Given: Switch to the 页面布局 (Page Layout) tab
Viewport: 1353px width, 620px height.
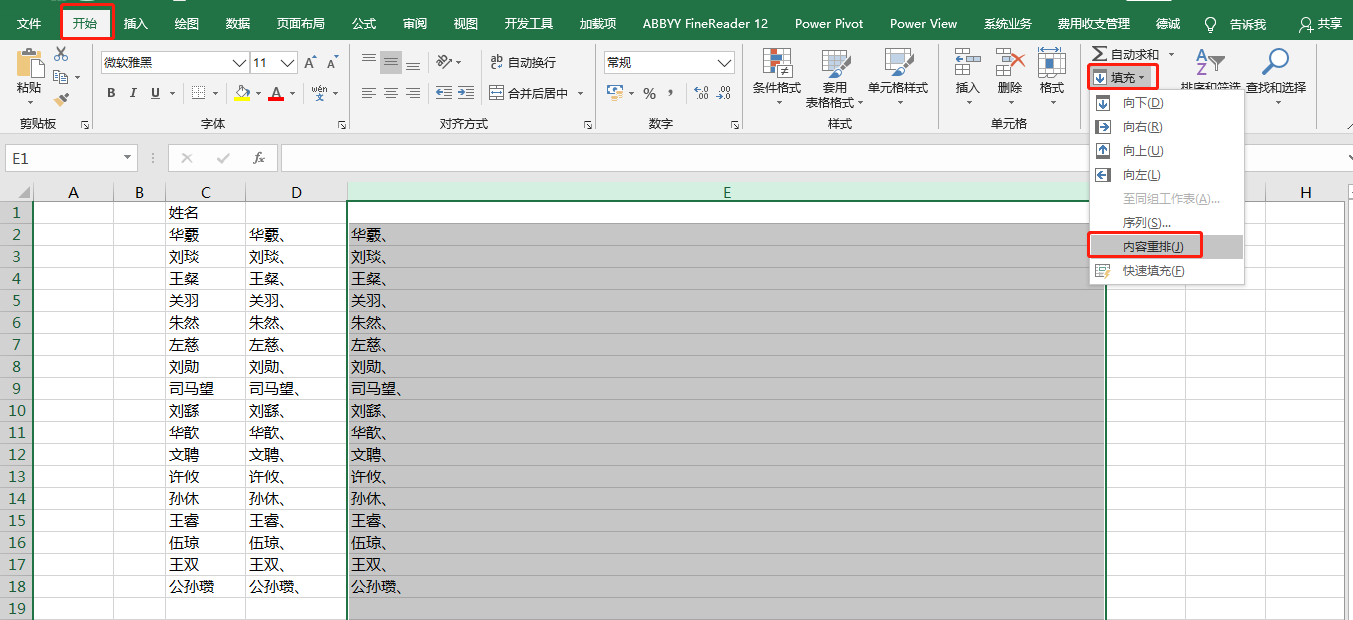Looking at the screenshot, I should pos(300,23).
